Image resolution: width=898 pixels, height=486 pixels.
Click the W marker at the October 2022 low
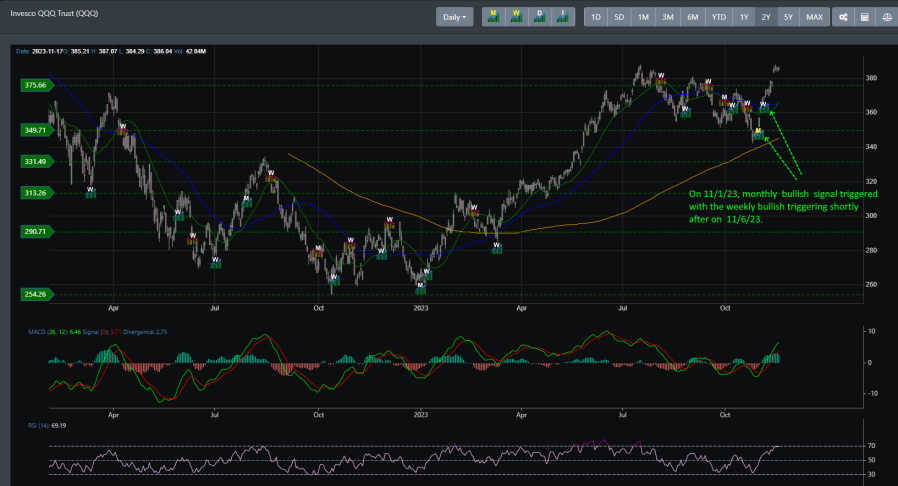pos(334,279)
